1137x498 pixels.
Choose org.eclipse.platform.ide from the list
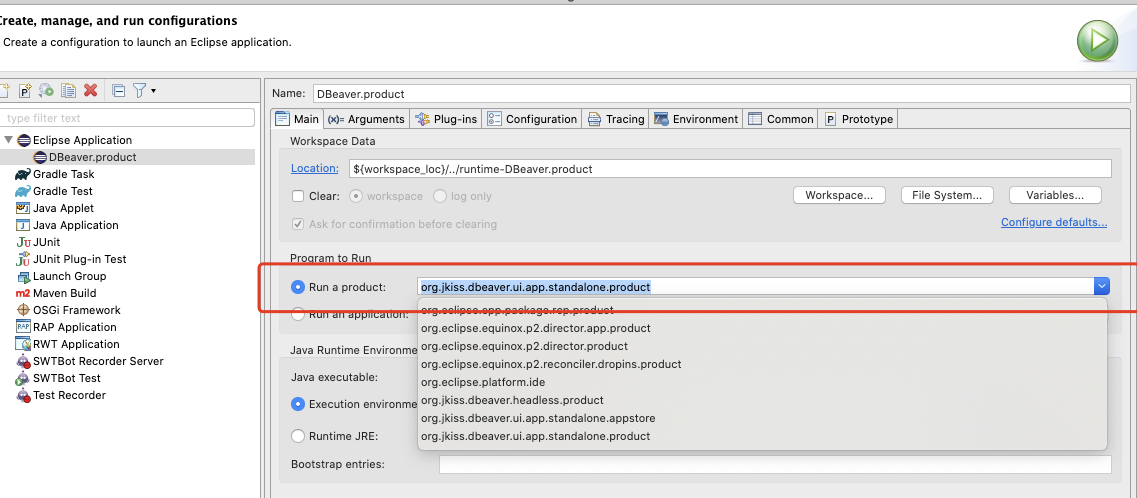point(763,382)
